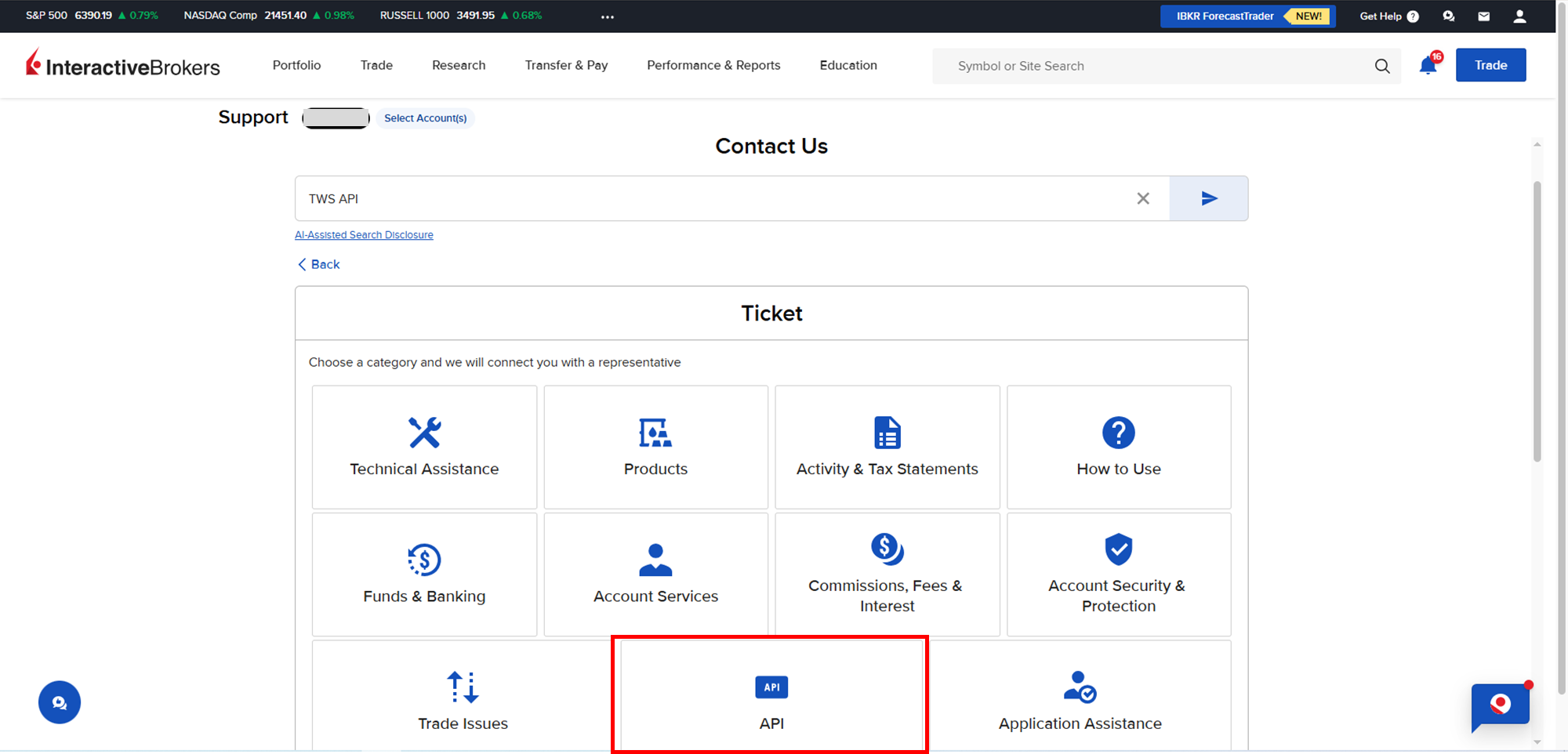Open the Transfer & Pay menu
The height and width of the screenshot is (754, 1568).
566,66
